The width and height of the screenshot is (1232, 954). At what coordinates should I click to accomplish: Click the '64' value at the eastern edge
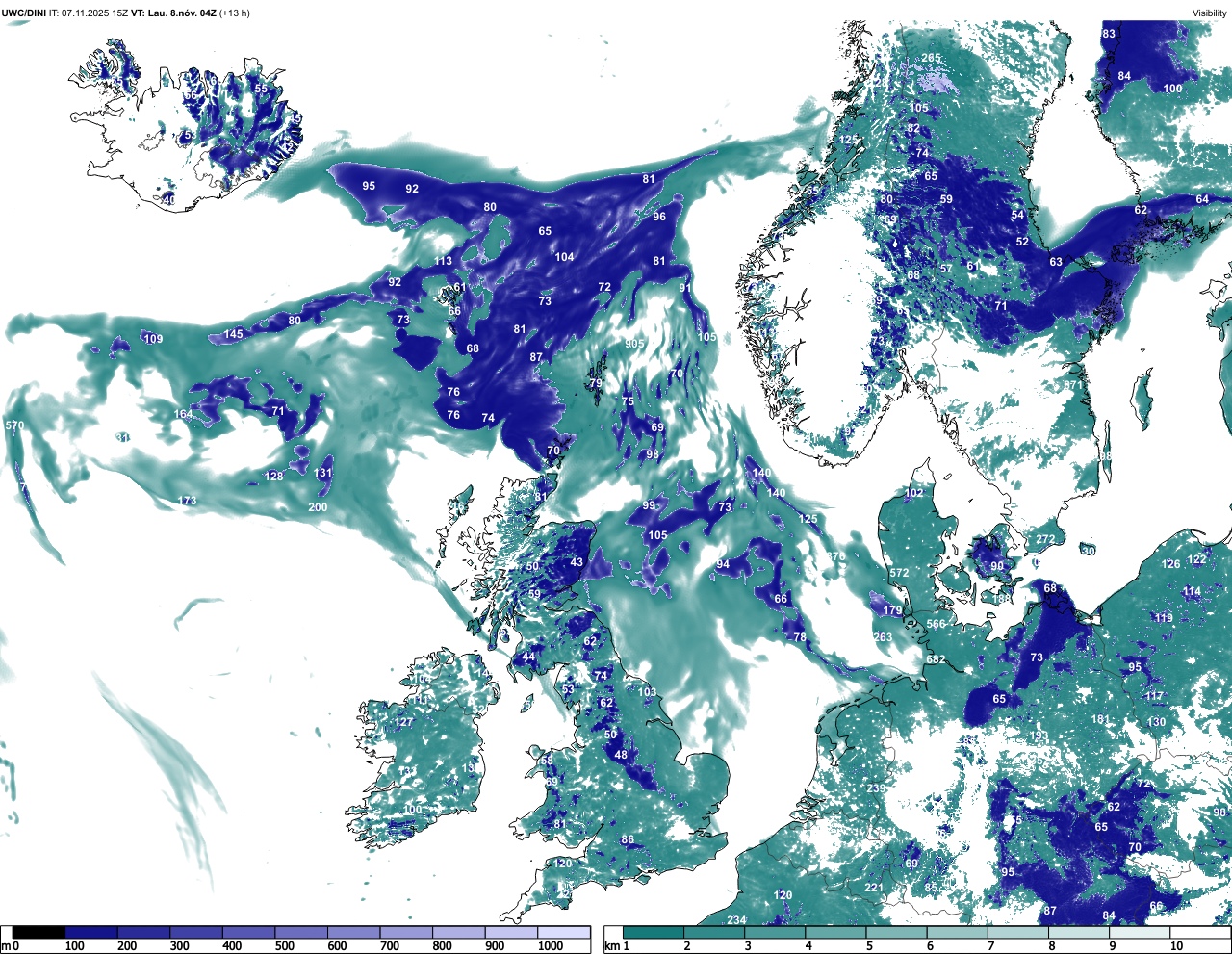(x=1202, y=199)
